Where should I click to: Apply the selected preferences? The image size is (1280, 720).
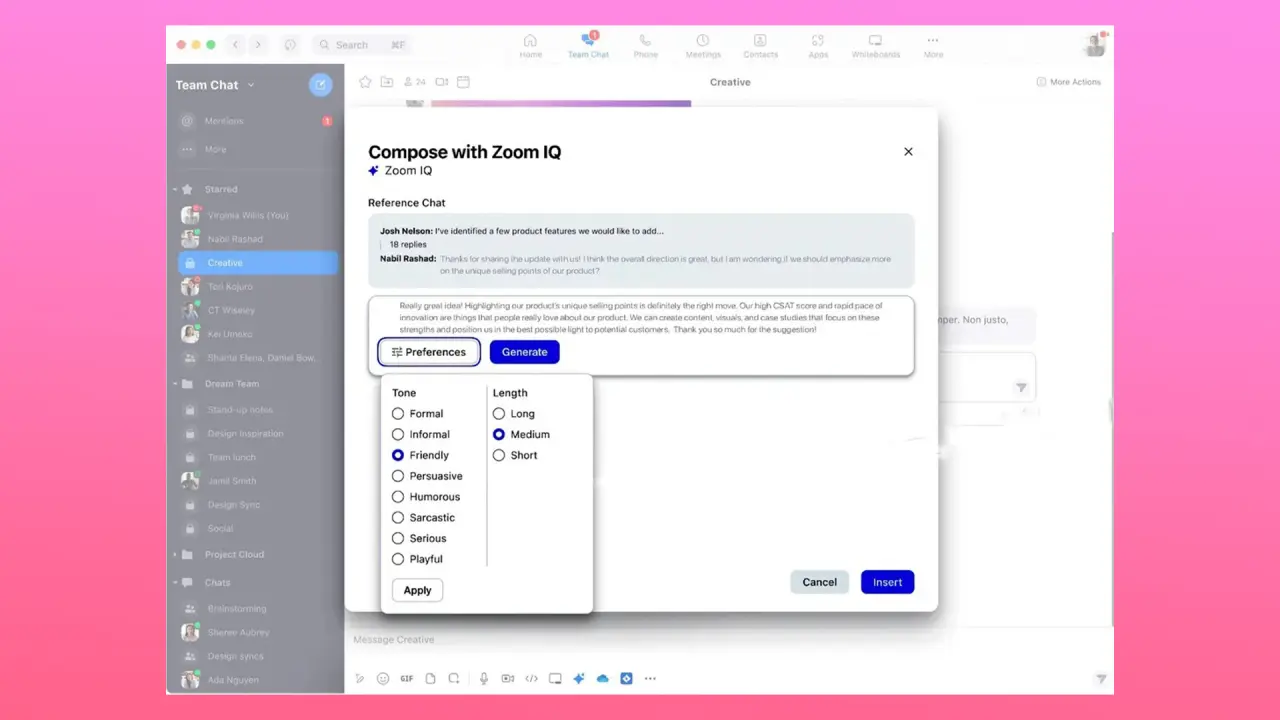(417, 590)
